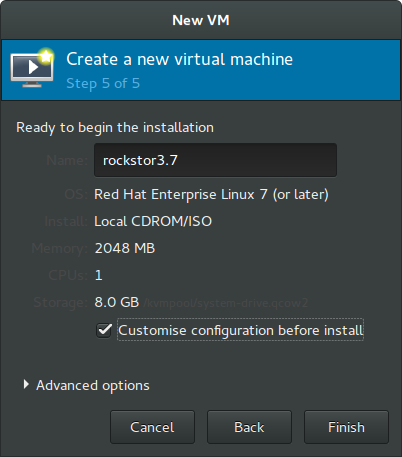Expand the Advanced options section
Screen dimensions: 402x457
[26, 385]
